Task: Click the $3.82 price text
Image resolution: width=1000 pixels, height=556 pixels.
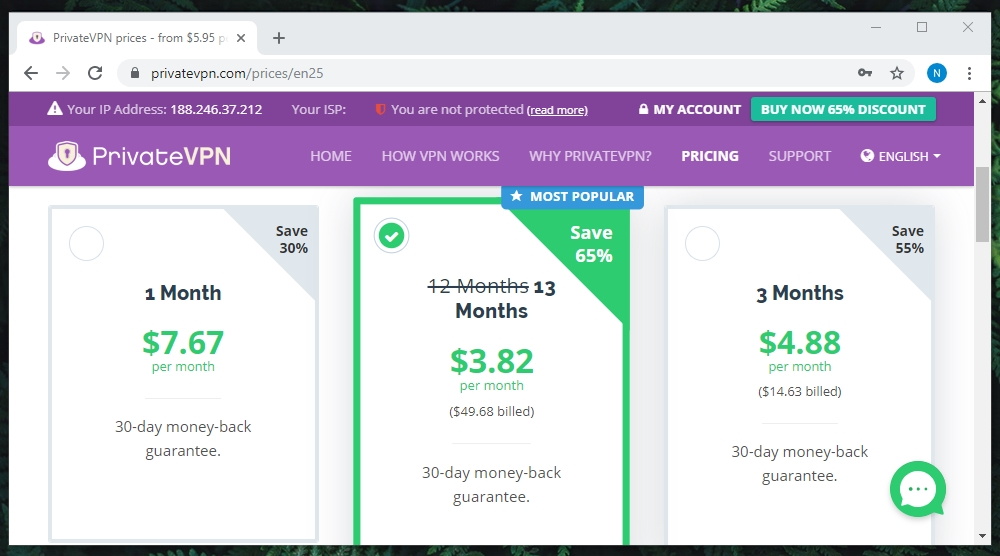Action: tap(492, 362)
